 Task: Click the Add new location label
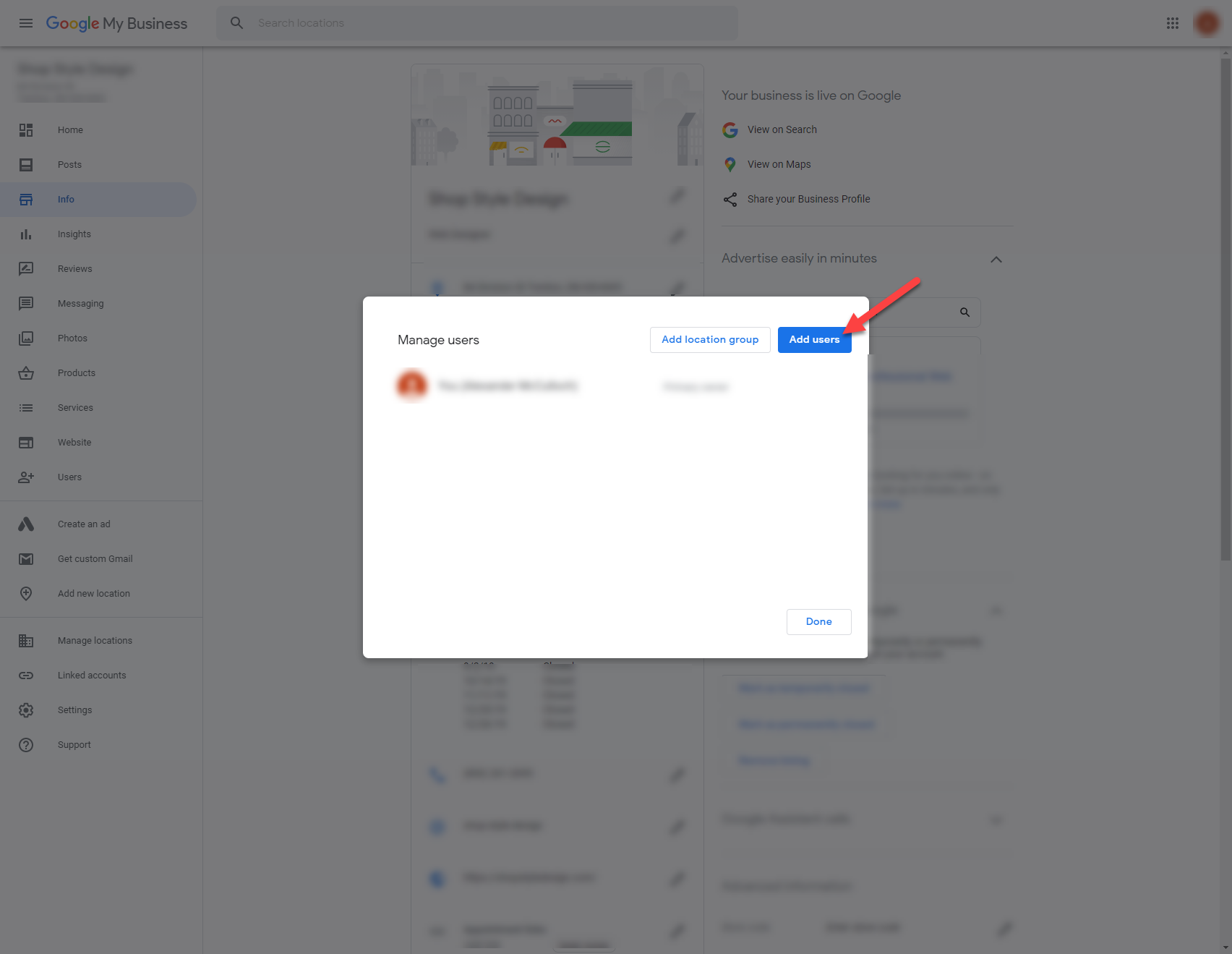[94, 594]
